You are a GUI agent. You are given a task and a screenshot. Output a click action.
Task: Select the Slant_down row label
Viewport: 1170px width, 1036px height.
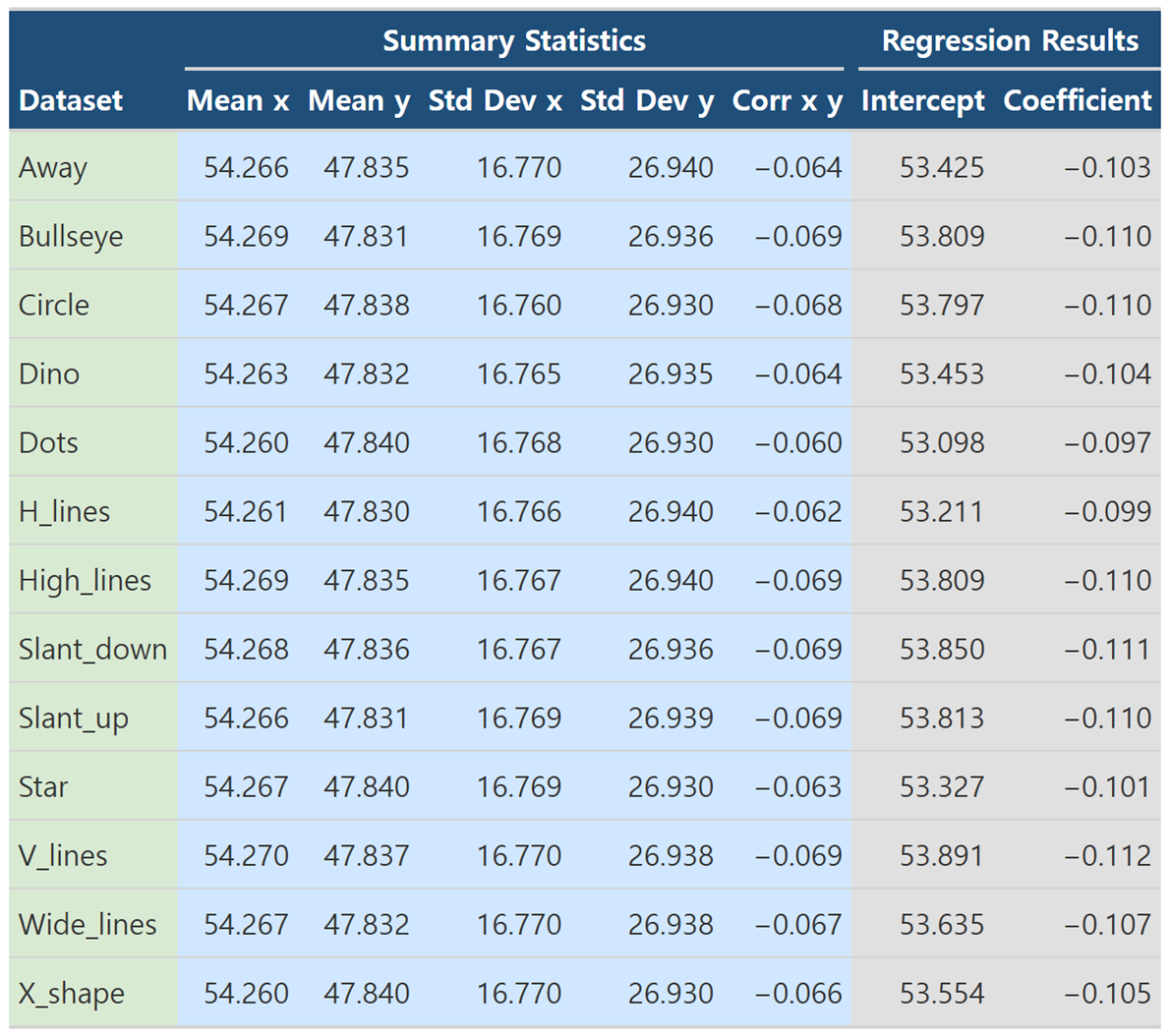(92, 650)
